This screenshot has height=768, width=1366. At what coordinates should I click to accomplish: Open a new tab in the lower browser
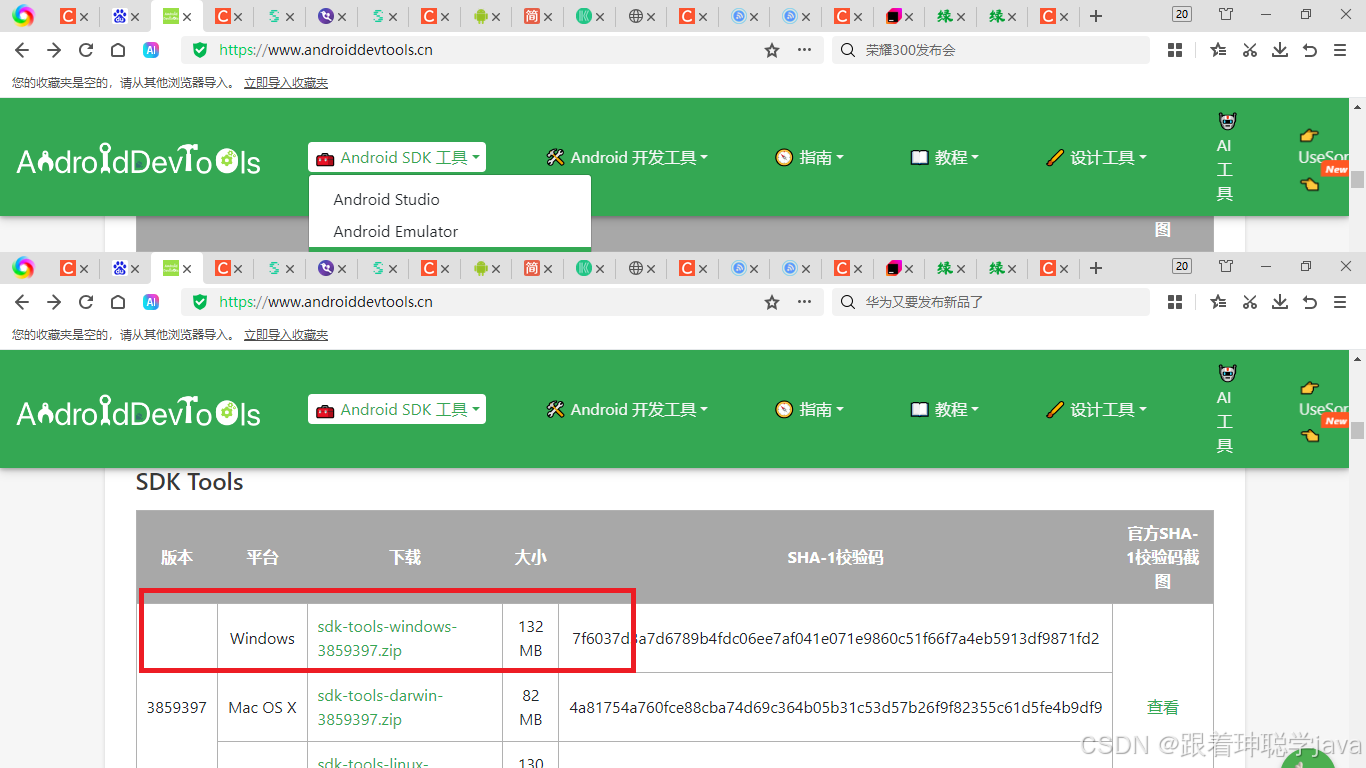[x=1096, y=268]
